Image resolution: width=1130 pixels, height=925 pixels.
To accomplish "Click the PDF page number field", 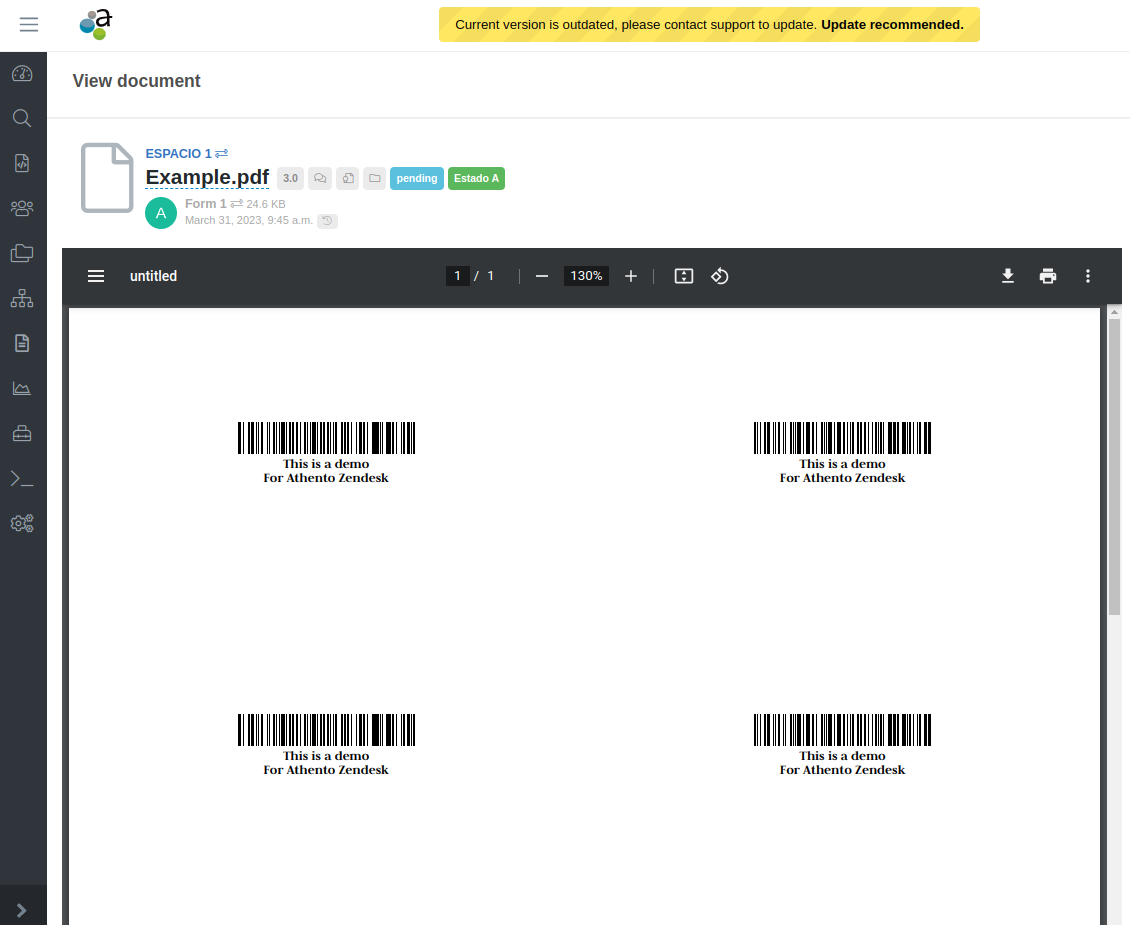I will coord(457,276).
